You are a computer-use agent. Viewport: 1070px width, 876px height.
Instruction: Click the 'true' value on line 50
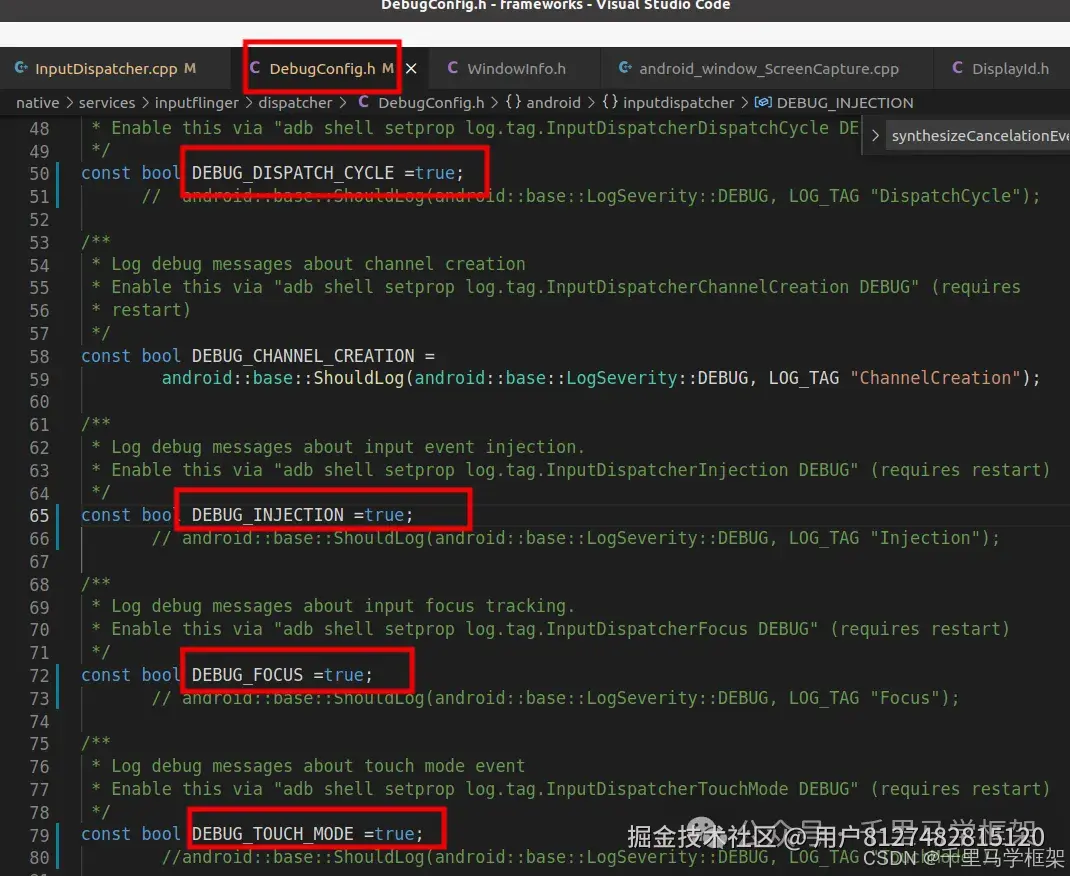[x=435, y=173]
